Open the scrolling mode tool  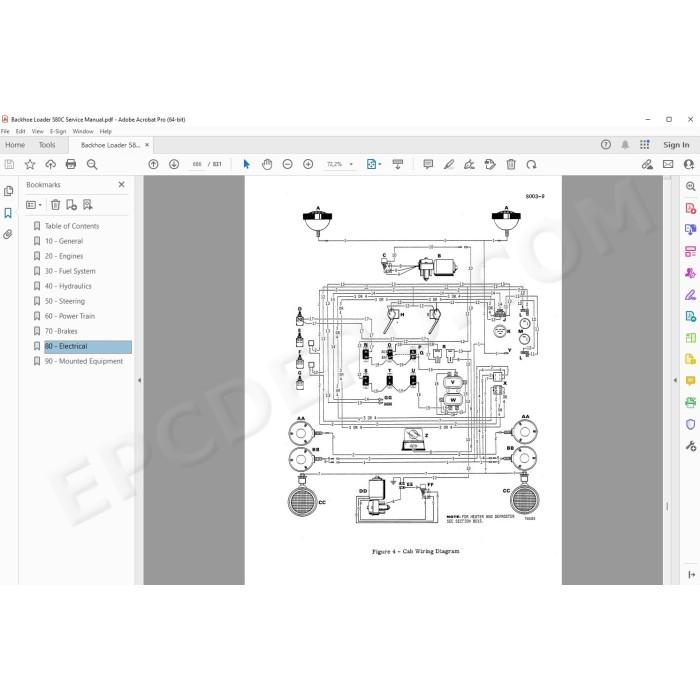coord(397,164)
